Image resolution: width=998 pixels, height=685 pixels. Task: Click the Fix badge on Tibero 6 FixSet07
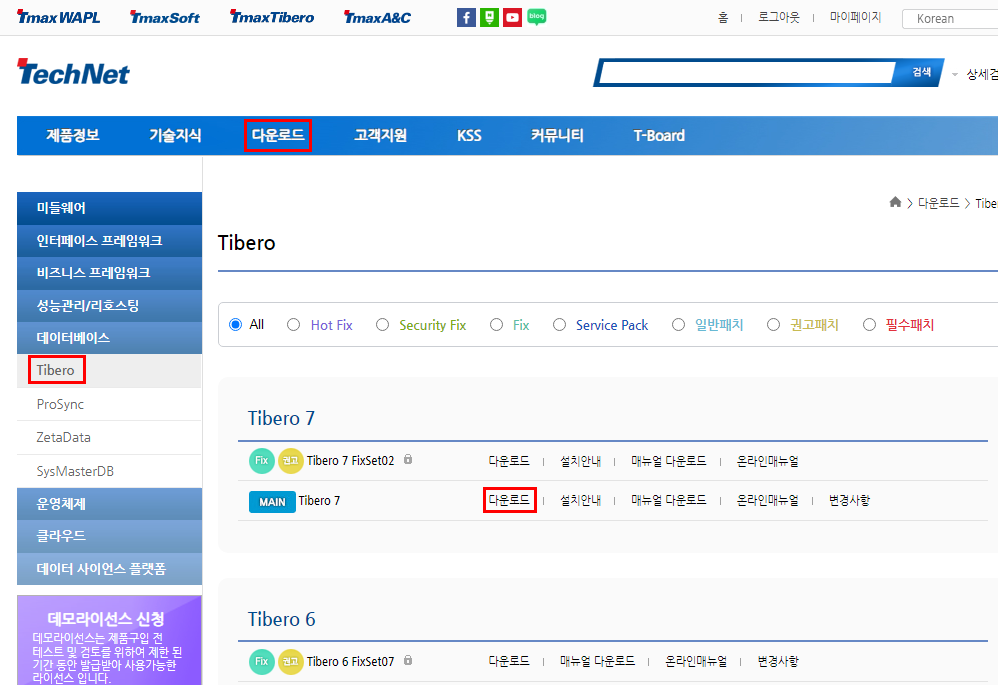[262, 661]
